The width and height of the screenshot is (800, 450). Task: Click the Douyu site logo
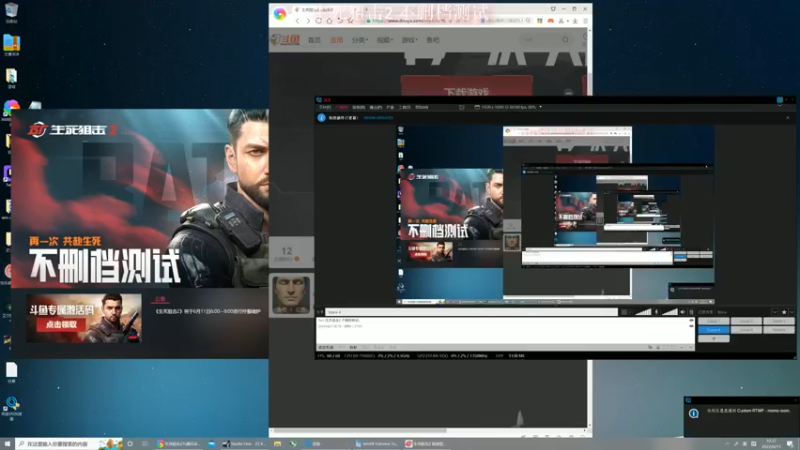(x=285, y=40)
